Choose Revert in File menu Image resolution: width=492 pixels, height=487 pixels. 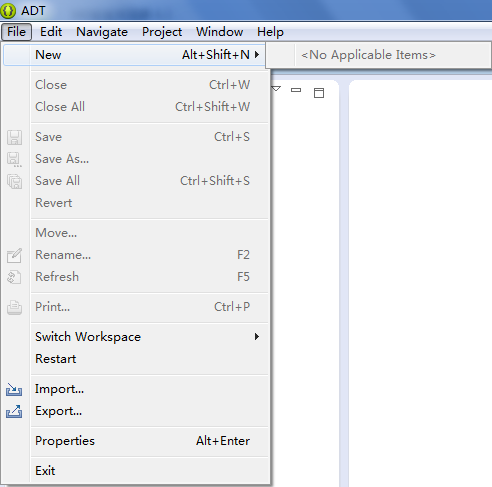click(x=136, y=203)
